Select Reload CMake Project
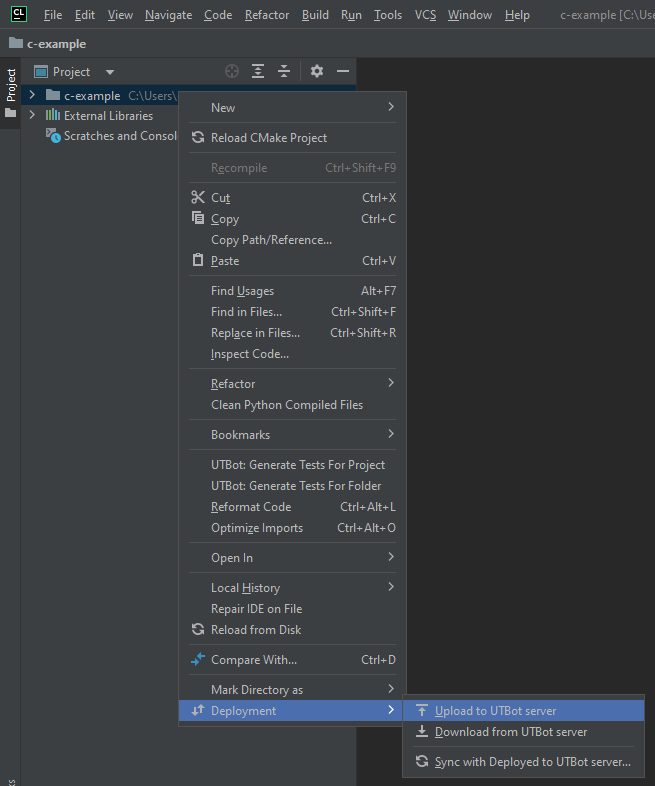The image size is (655, 786). 268,138
